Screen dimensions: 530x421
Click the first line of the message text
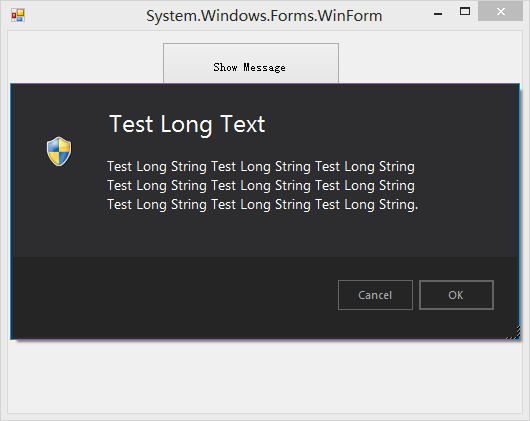click(261, 167)
